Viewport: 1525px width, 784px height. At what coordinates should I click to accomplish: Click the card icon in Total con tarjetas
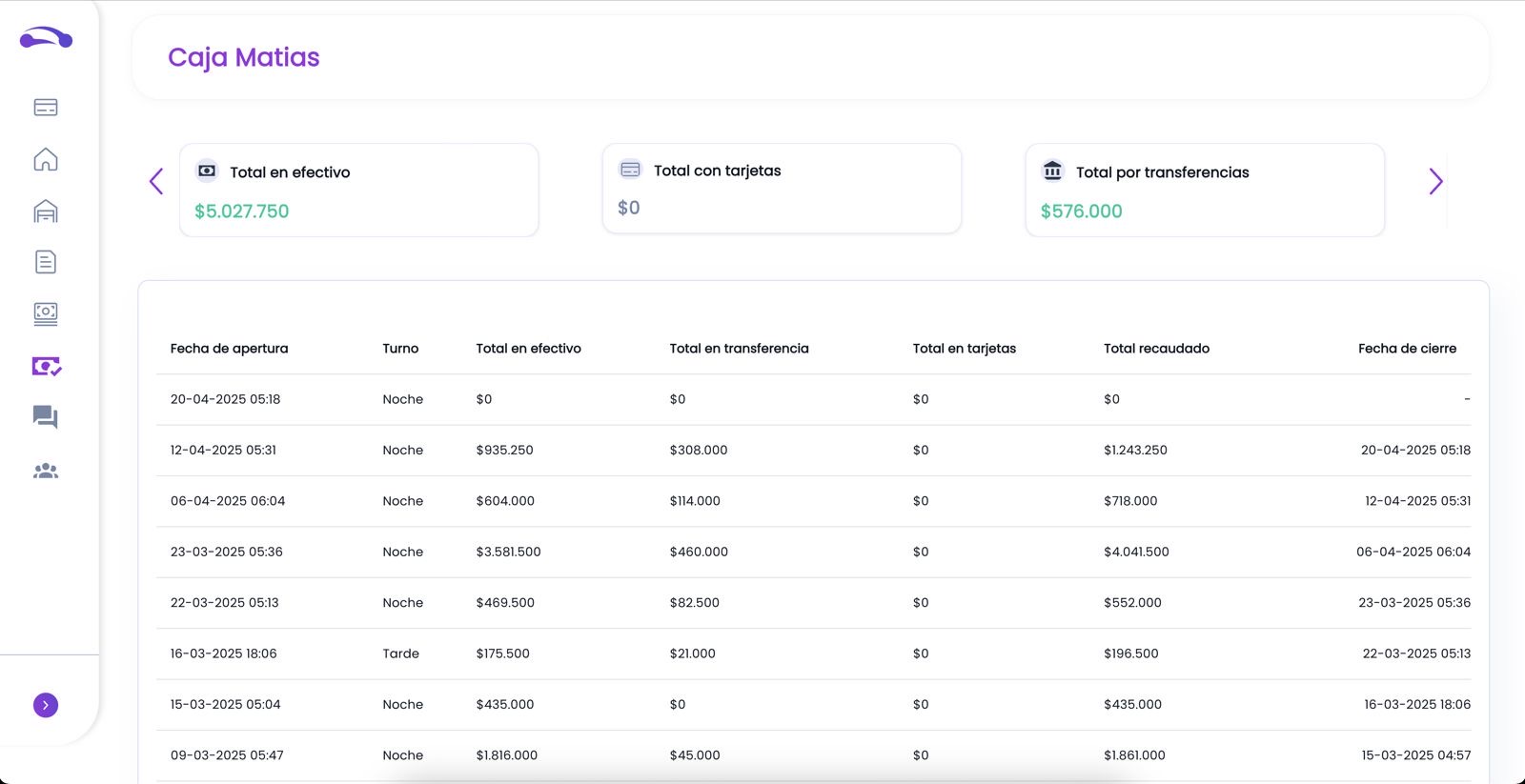(630, 170)
